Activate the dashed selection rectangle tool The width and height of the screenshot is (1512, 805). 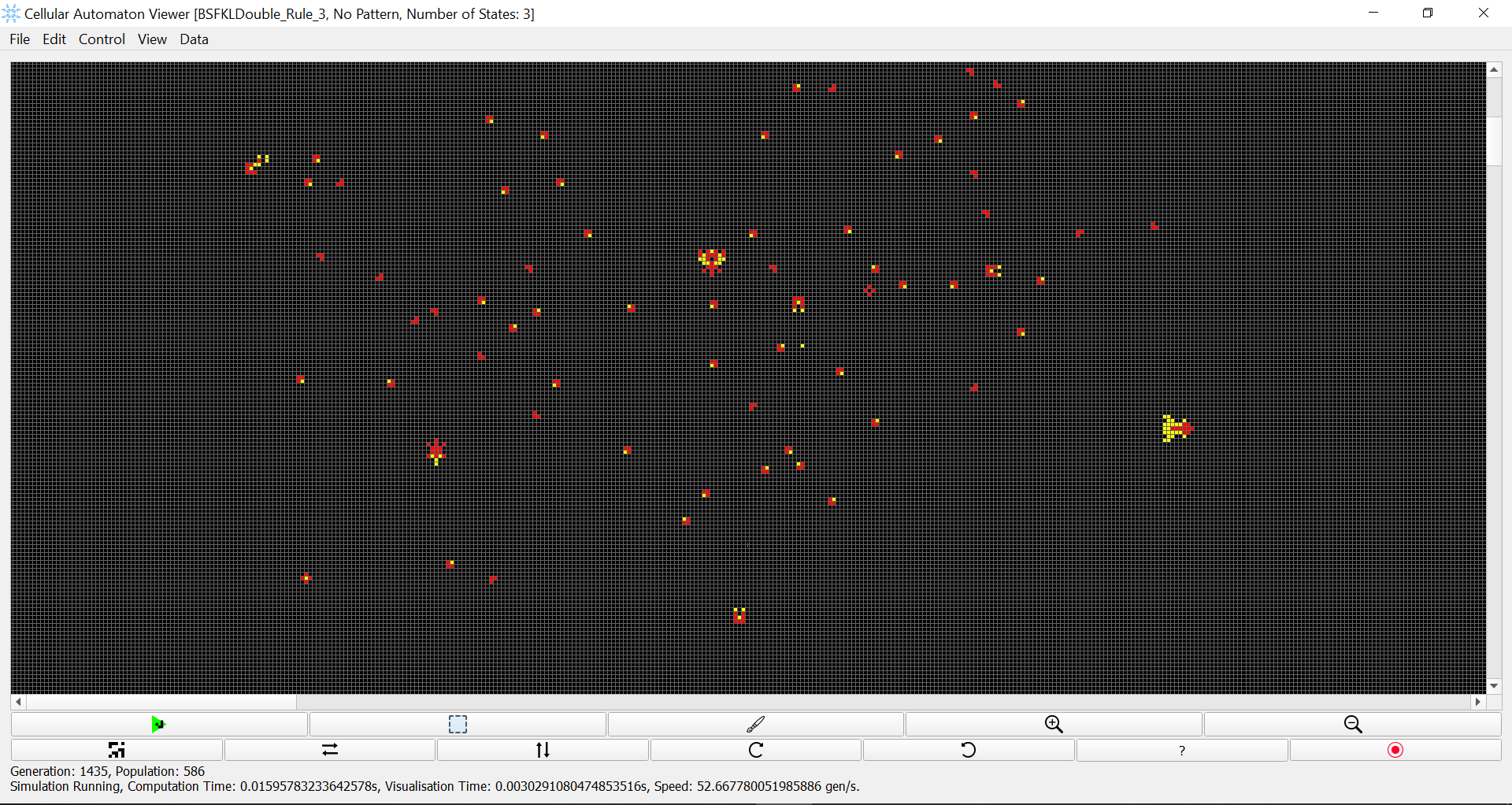[458, 724]
